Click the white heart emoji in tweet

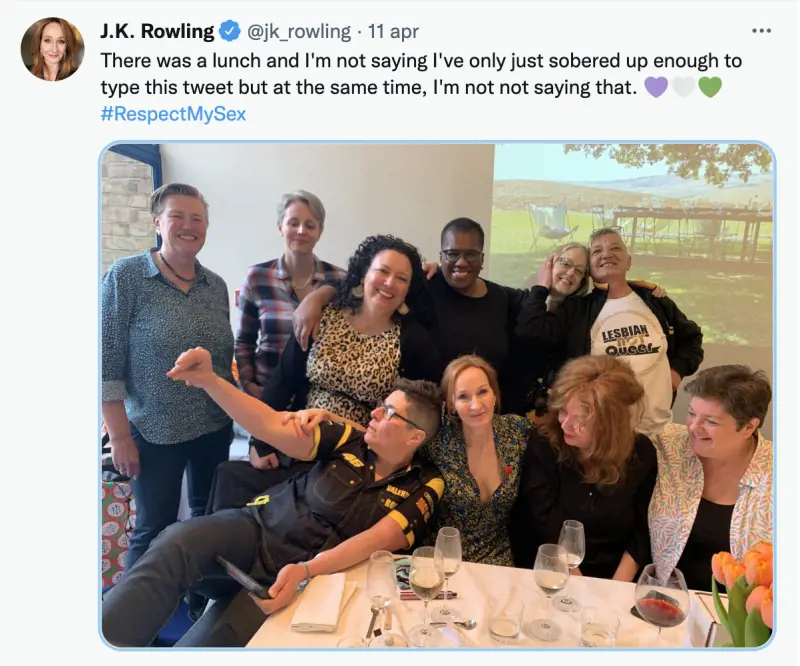click(683, 87)
